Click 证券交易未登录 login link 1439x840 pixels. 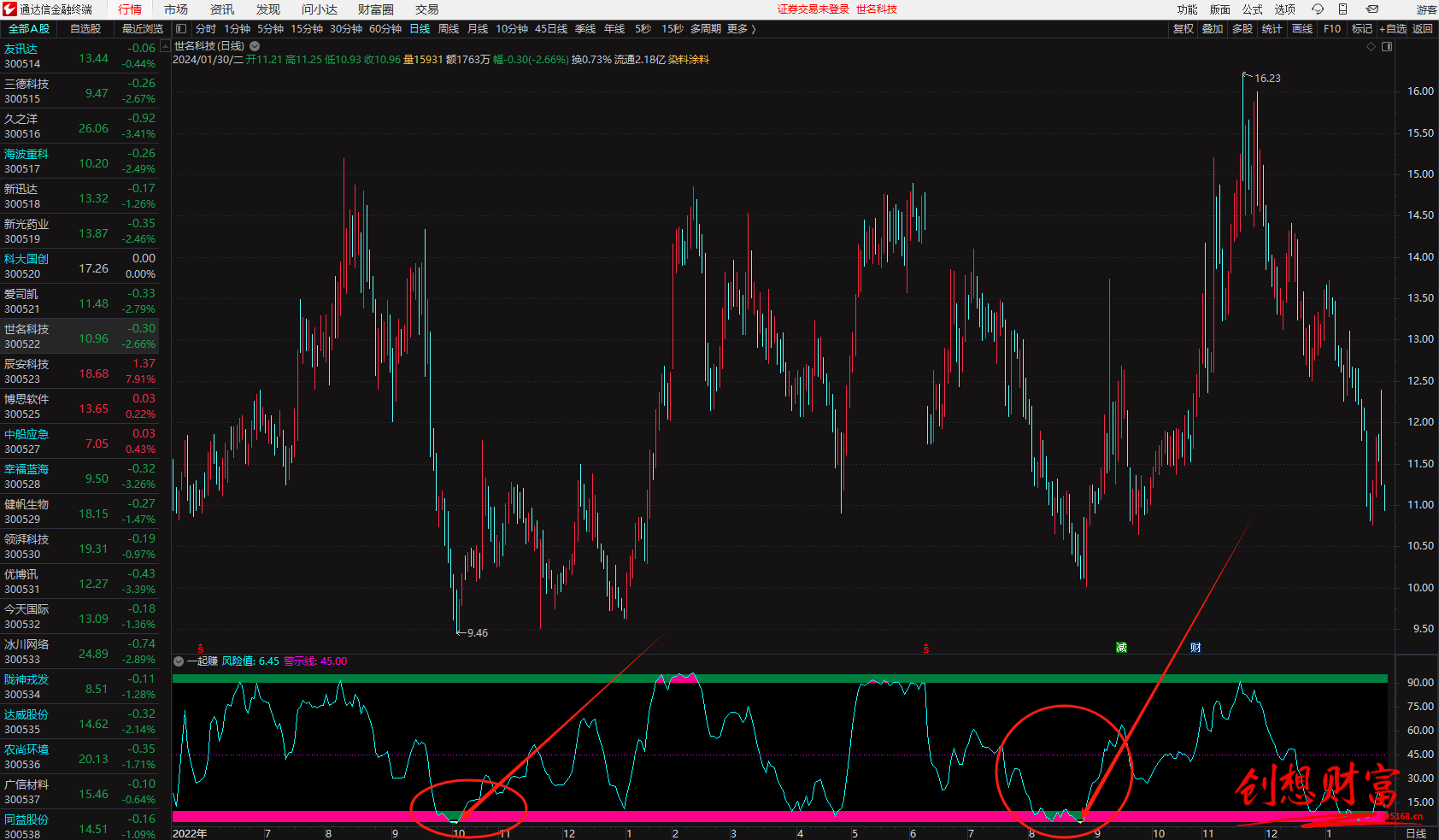[x=813, y=9]
